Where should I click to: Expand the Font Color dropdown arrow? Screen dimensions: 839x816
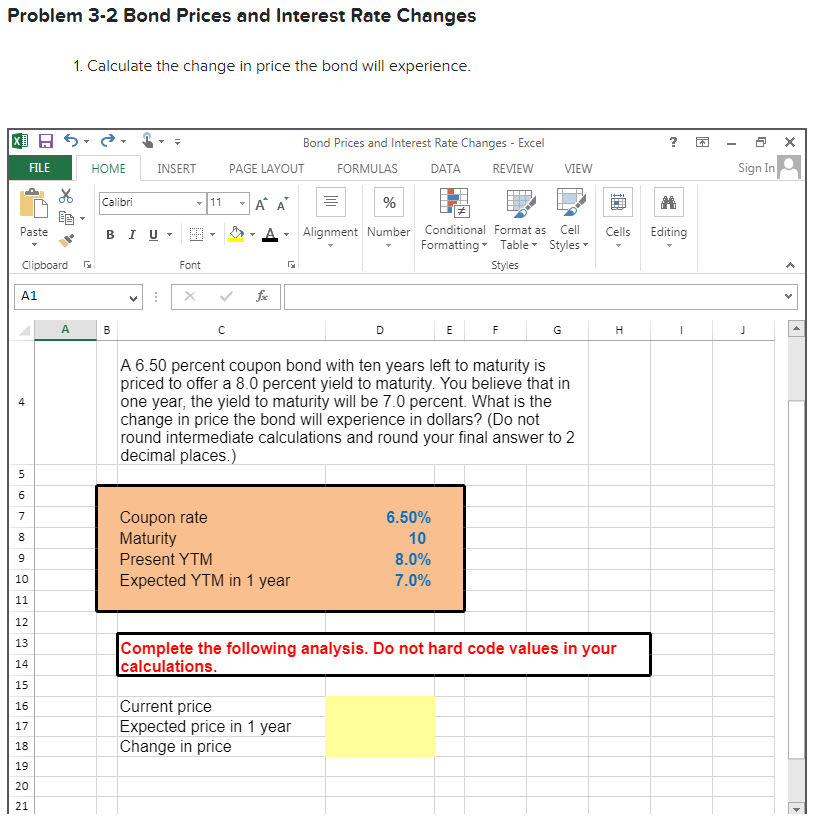tap(287, 234)
